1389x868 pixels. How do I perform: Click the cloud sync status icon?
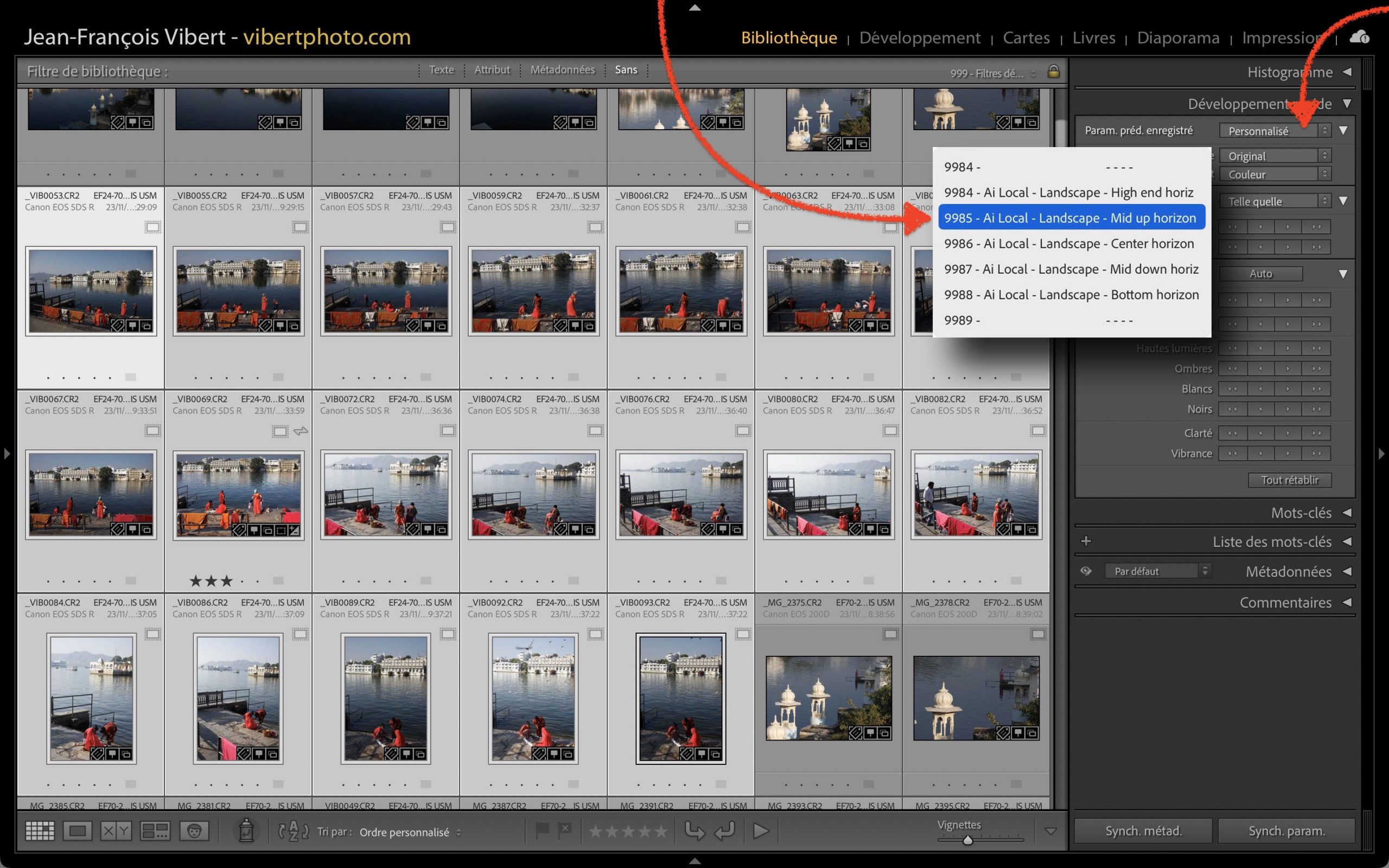coord(1359,38)
